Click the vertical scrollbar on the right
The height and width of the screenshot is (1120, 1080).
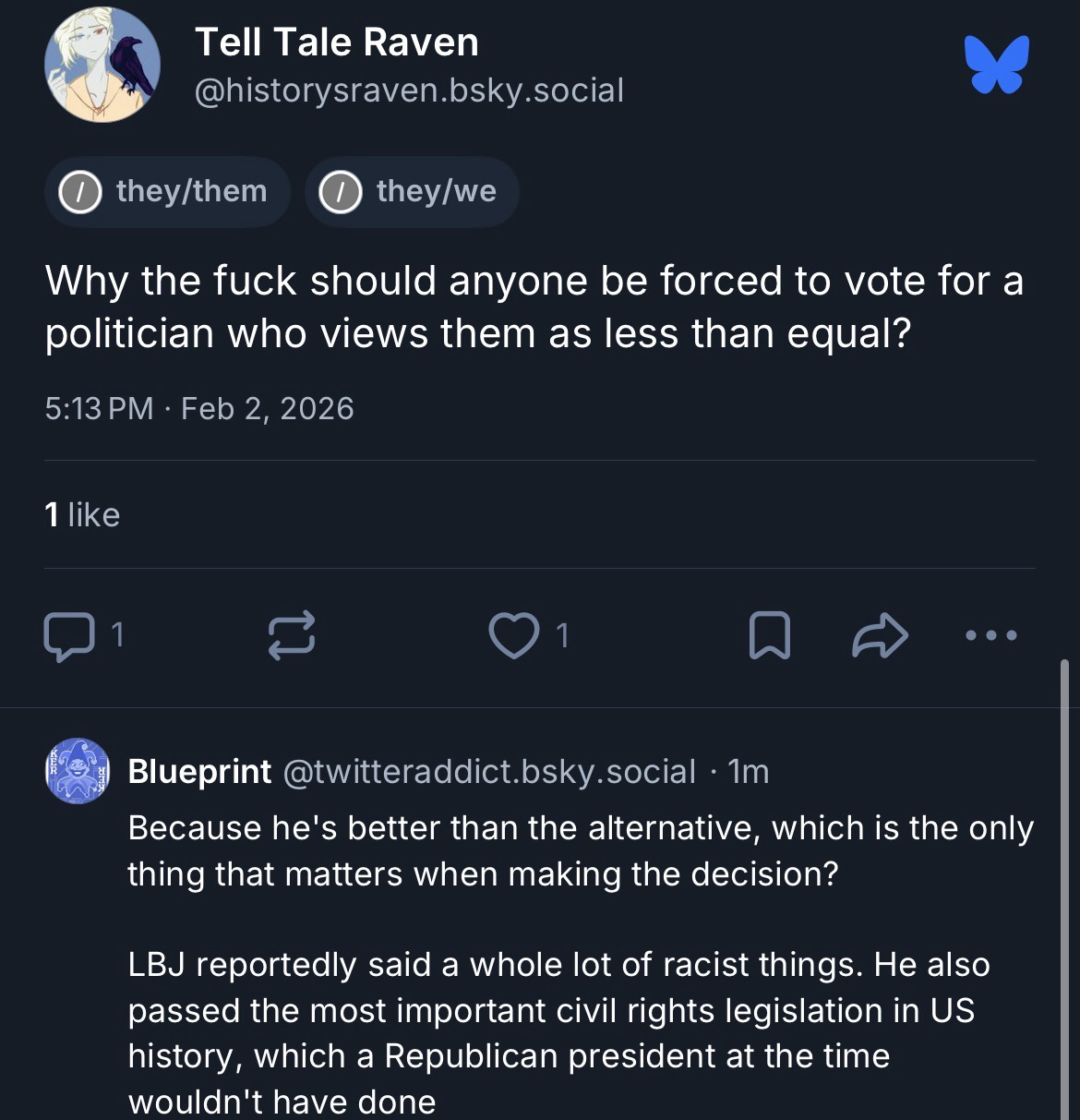tap(1063, 886)
